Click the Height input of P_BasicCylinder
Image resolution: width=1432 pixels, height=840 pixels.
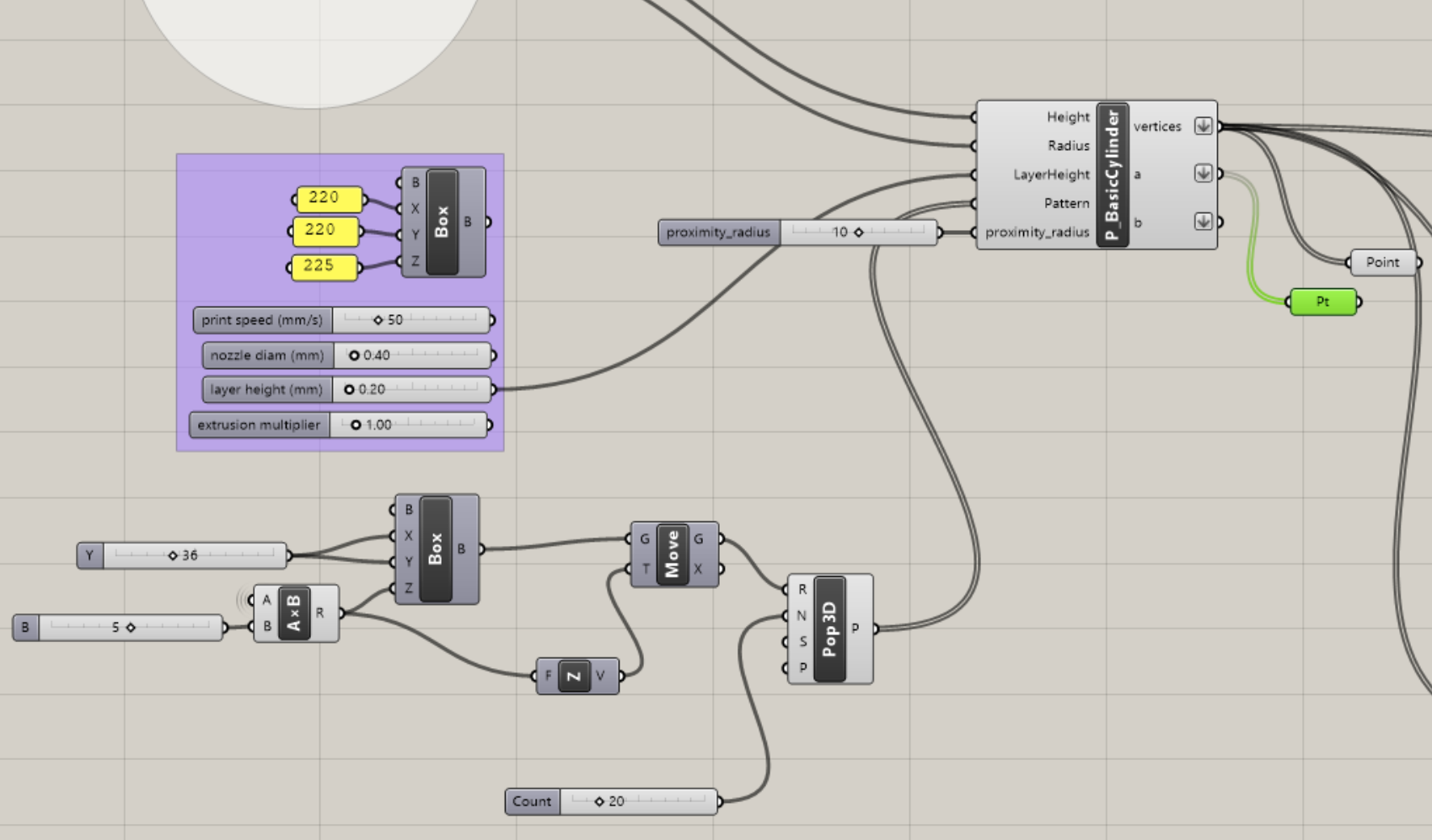1068,117
